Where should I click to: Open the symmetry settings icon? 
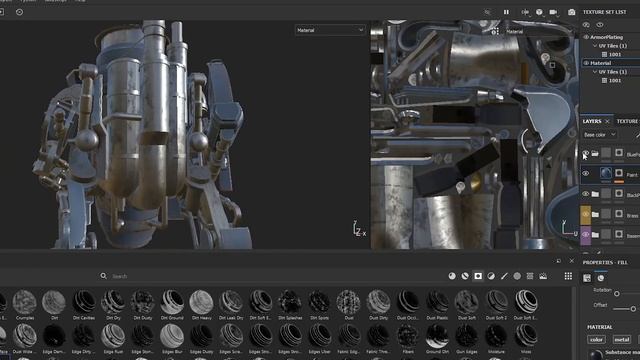(525, 12)
